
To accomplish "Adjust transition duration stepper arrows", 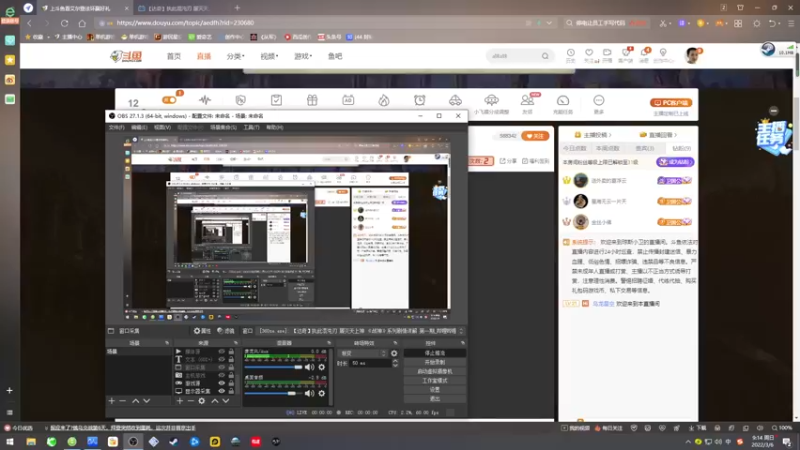I will 395,363.
